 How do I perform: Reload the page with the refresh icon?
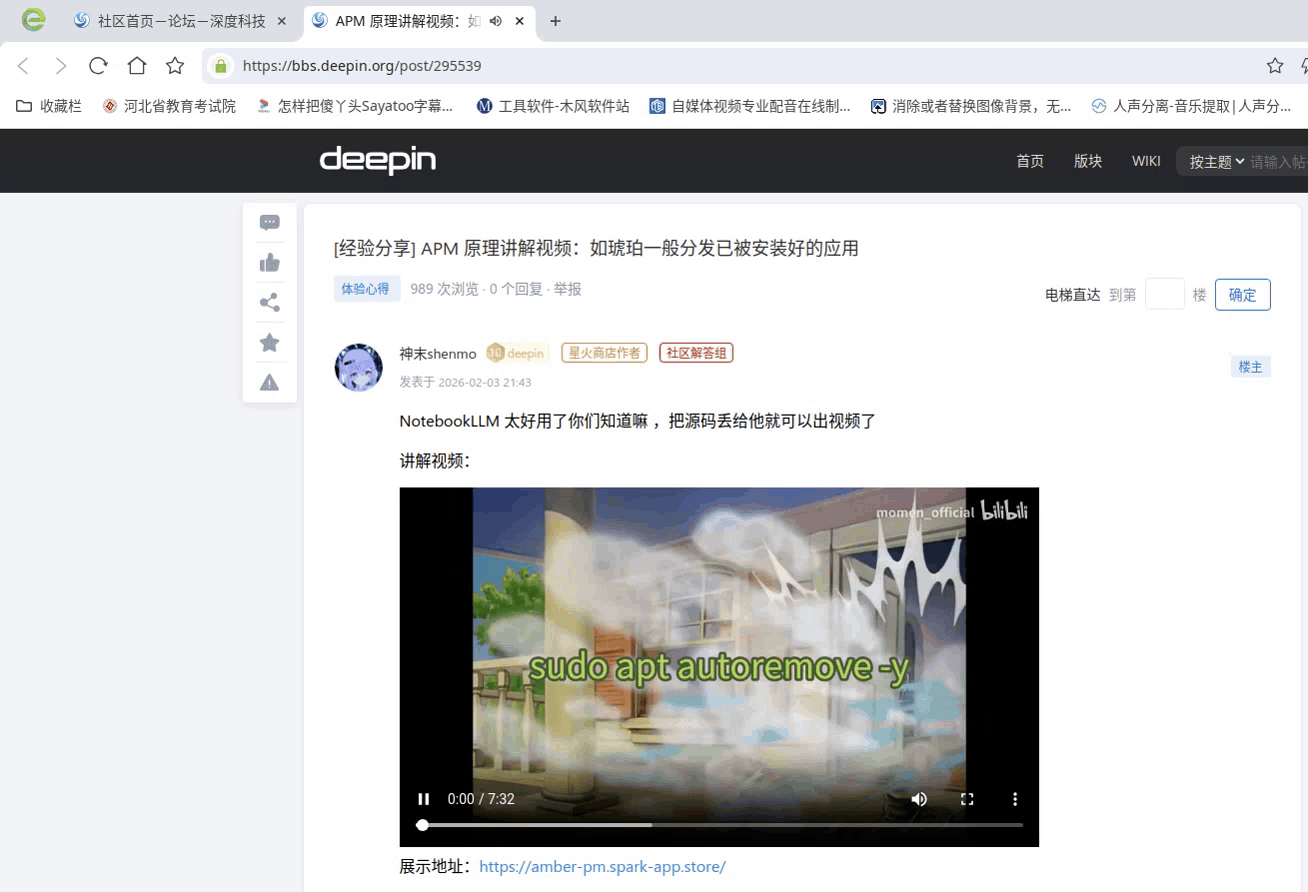coord(97,65)
